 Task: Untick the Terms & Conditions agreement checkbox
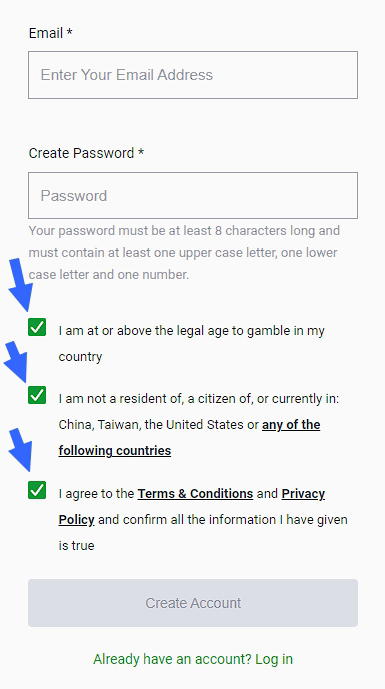pyautogui.click(x=37, y=490)
